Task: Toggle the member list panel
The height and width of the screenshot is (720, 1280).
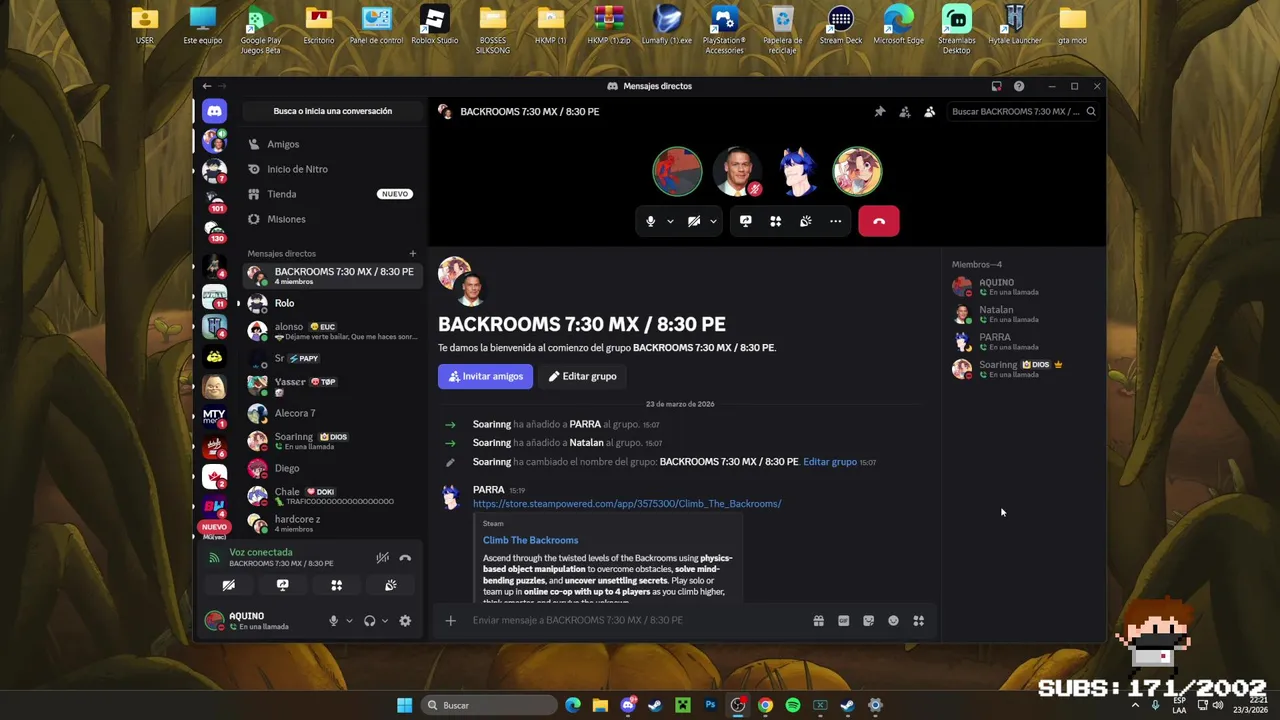Action: pos(929,112)
